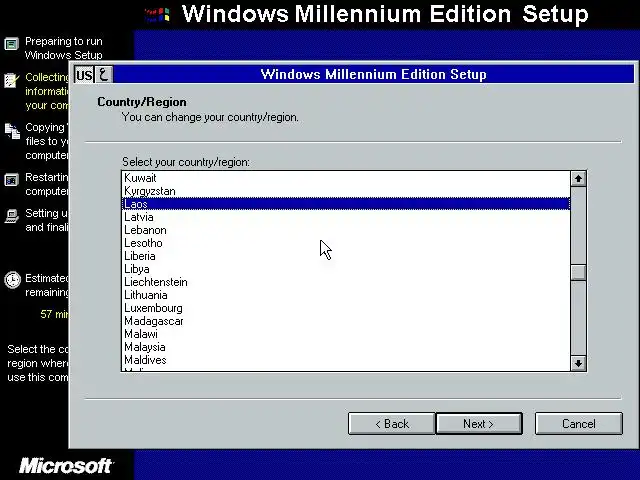Pick Liechtenstein in the region list
640x480 pixels.
pos(346,282)
